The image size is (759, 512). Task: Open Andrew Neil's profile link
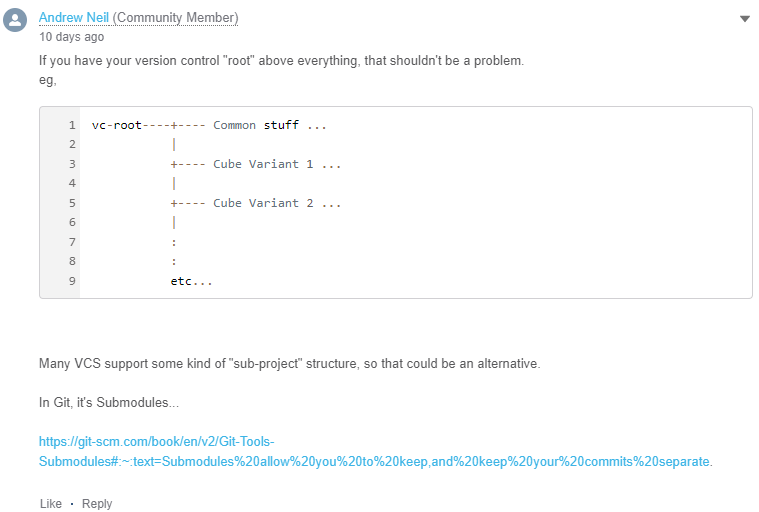[x=74, y=17]
